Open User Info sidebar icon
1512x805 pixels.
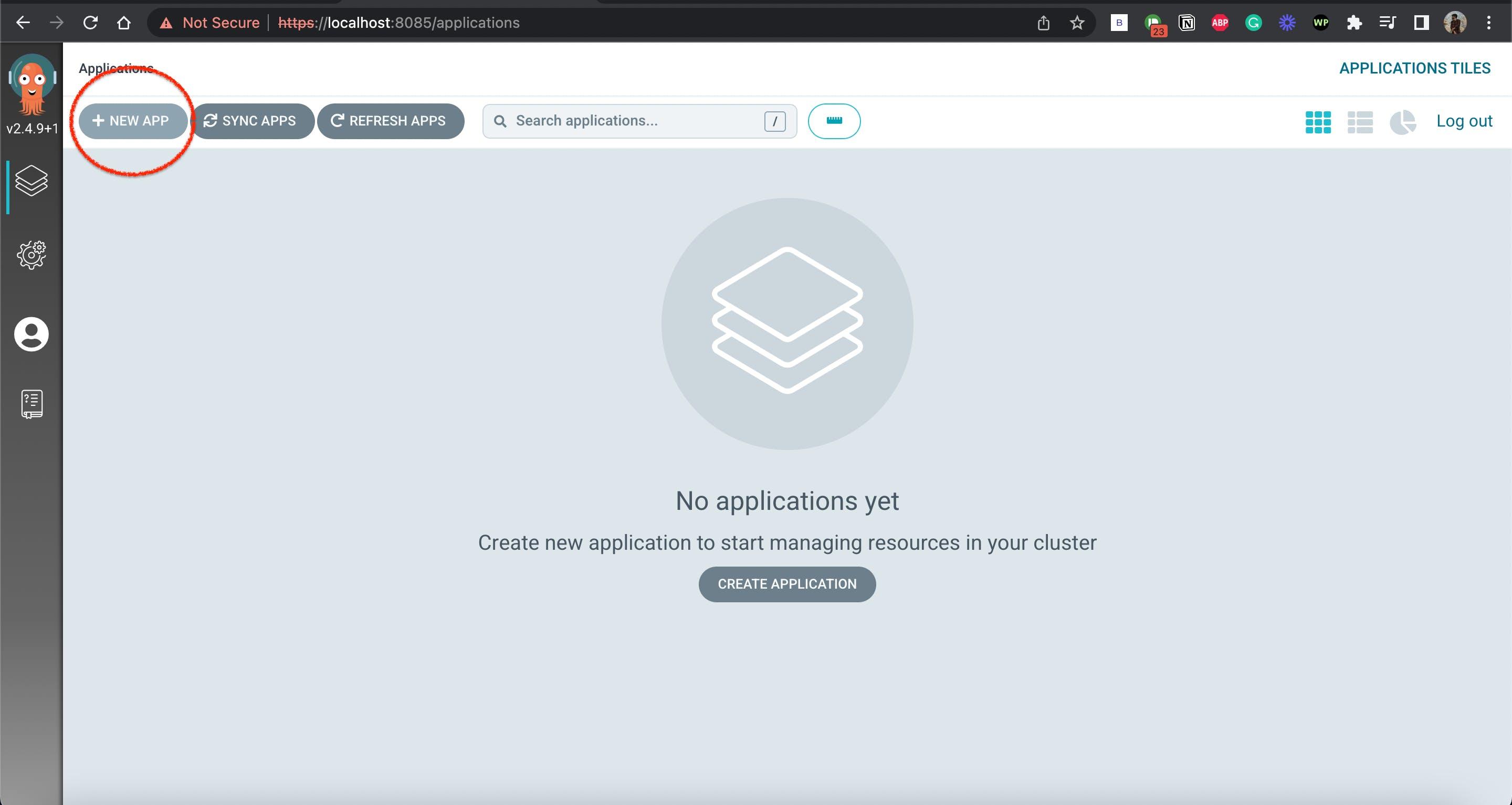coord(31,334)
